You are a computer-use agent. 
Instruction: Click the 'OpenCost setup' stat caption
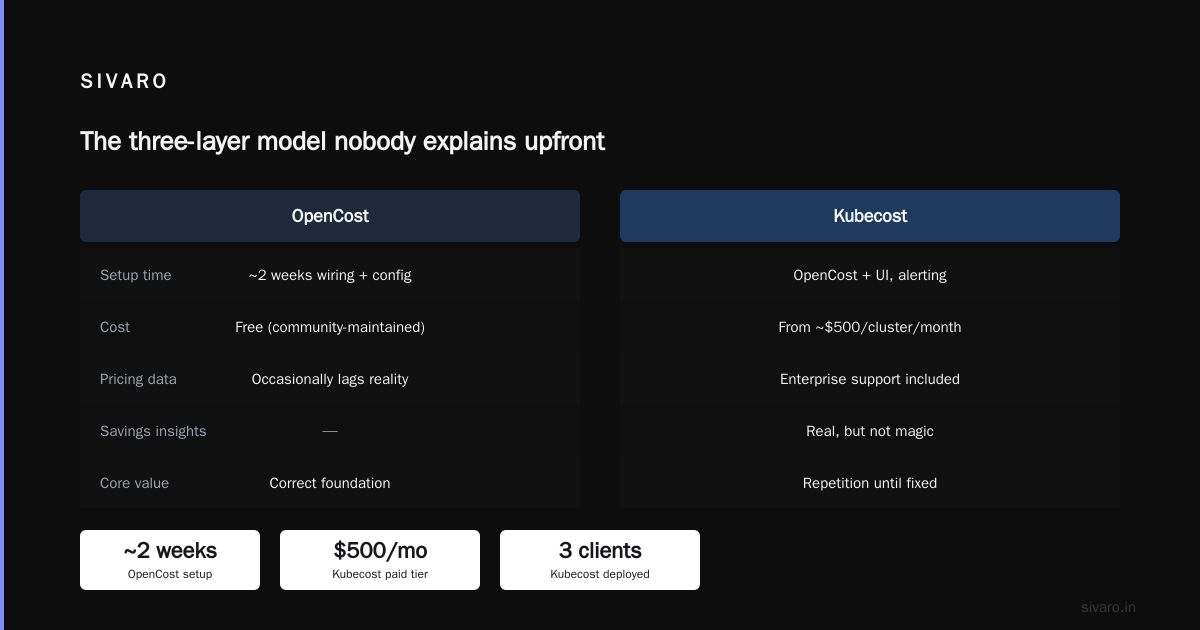pos(170,574)
